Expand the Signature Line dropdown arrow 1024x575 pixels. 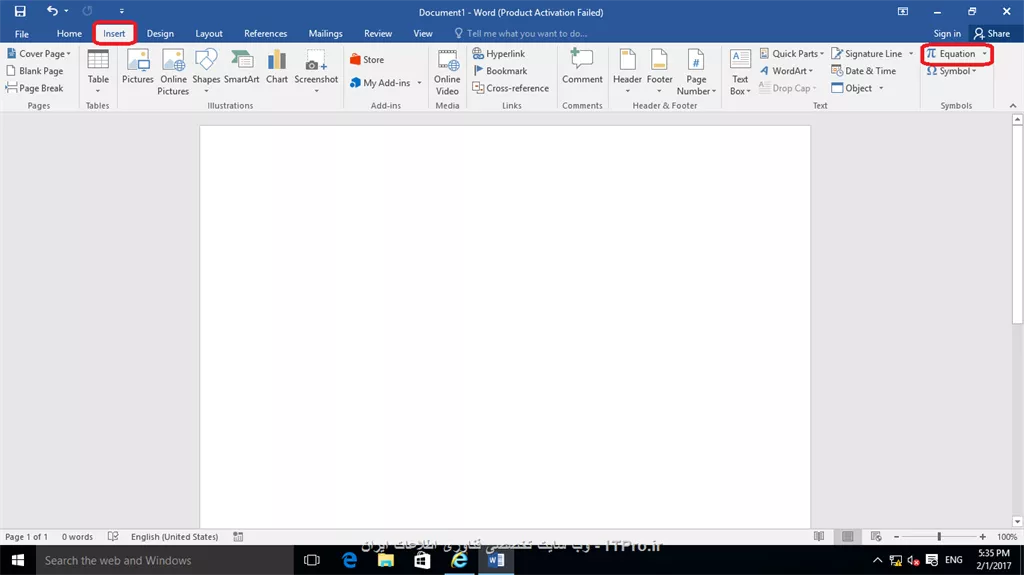[x=911, y=54]
